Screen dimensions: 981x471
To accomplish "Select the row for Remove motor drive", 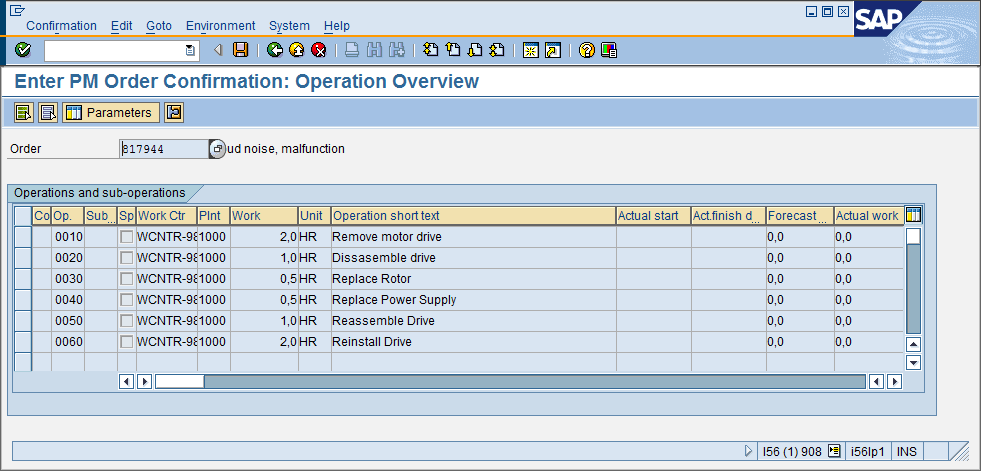I will (x=23, y=237).
